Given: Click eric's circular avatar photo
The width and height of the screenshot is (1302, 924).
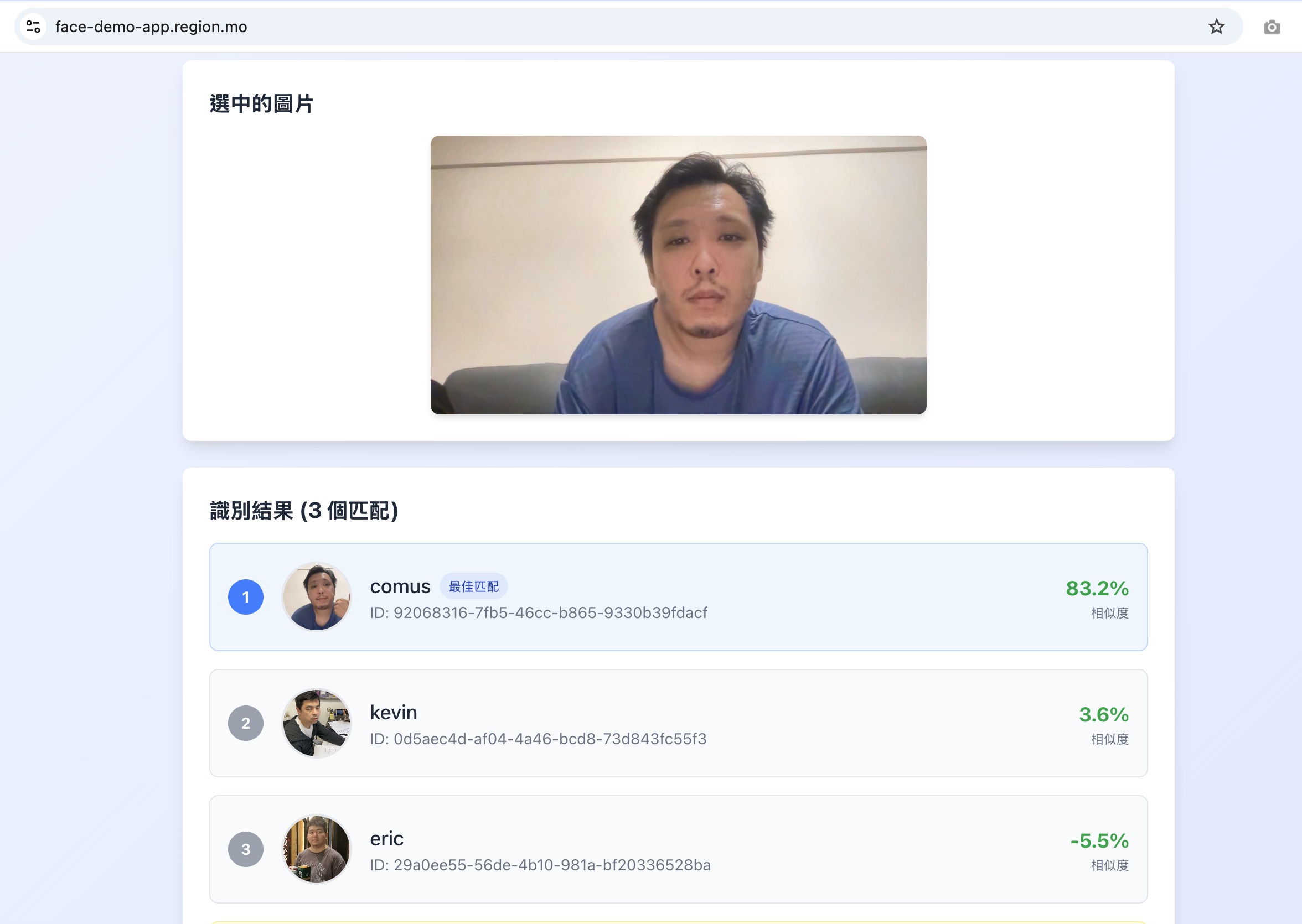Looking at the screenshot, I should pos(317,849).
